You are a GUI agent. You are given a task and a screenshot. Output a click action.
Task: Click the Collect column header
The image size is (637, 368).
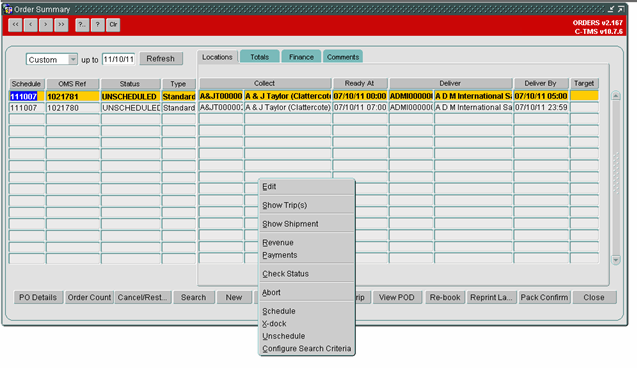264,83
